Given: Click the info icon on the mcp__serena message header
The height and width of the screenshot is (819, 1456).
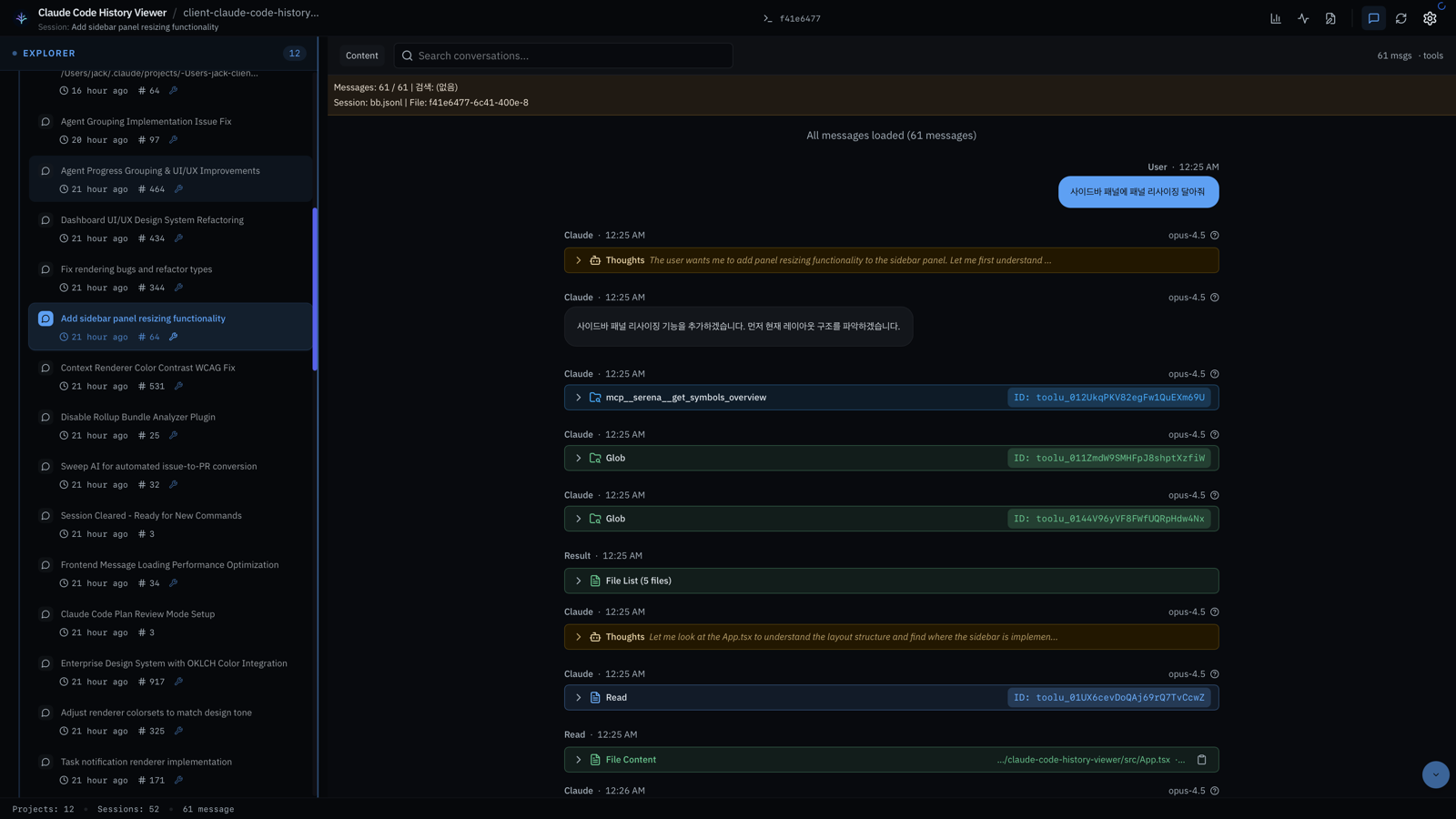Looking at the screenshot, I should tap(1215, 374).
